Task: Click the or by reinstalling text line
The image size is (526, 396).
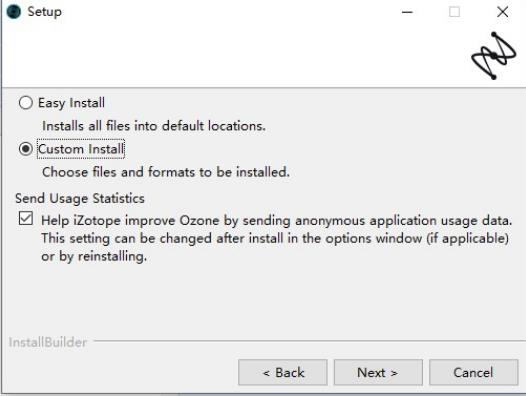Action: [94, 257]
